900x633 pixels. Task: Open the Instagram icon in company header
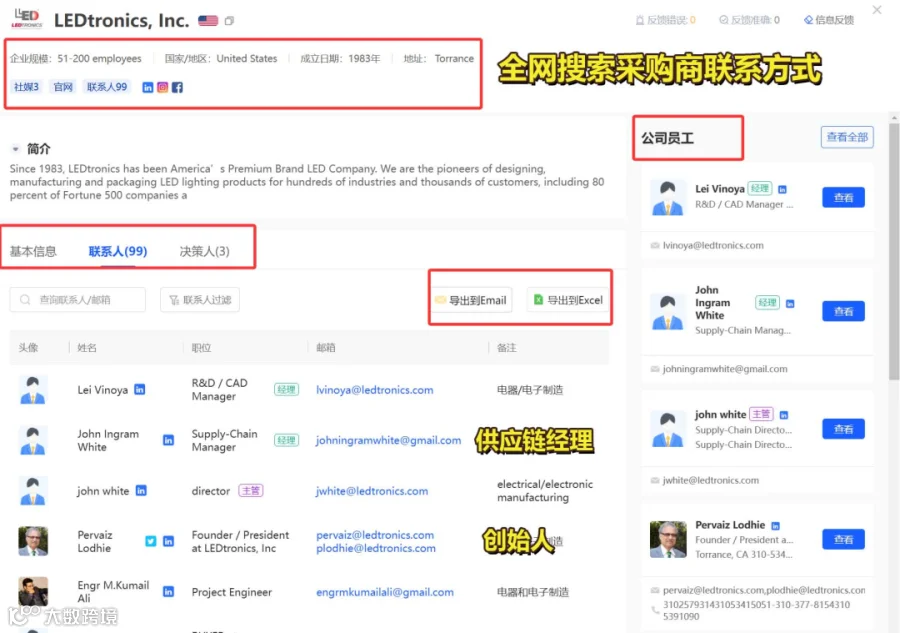click(x=162, y=87)
